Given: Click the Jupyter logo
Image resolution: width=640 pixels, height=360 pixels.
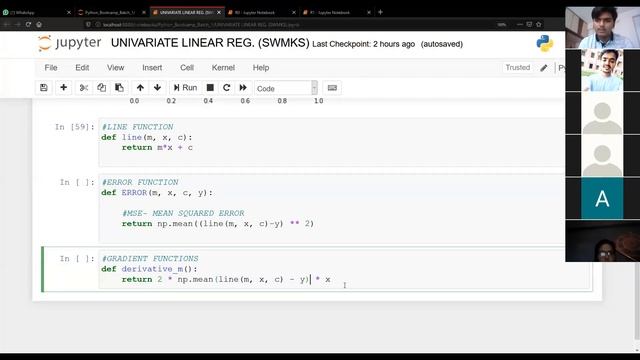Looking at the screenshot, I should 69,43.
